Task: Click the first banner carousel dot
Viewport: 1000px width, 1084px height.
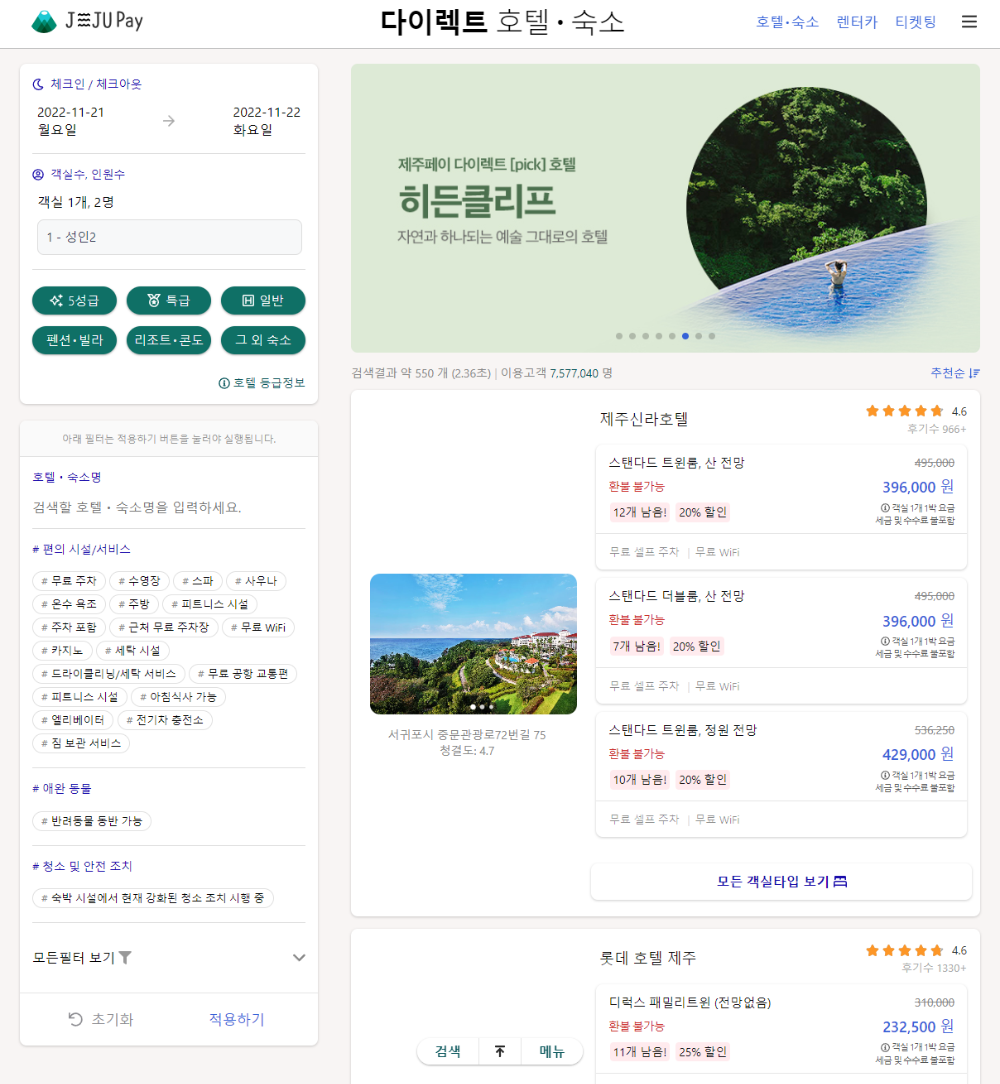Action: [619, 336]
